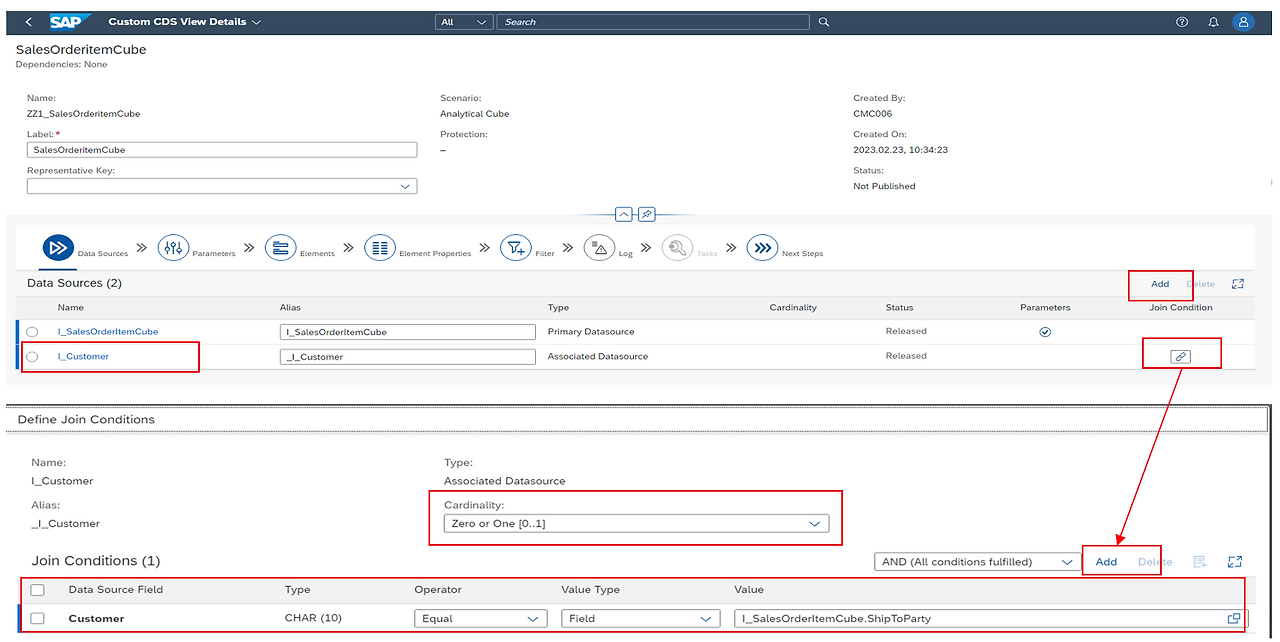Click the Not Published status text

coord(884,186)
